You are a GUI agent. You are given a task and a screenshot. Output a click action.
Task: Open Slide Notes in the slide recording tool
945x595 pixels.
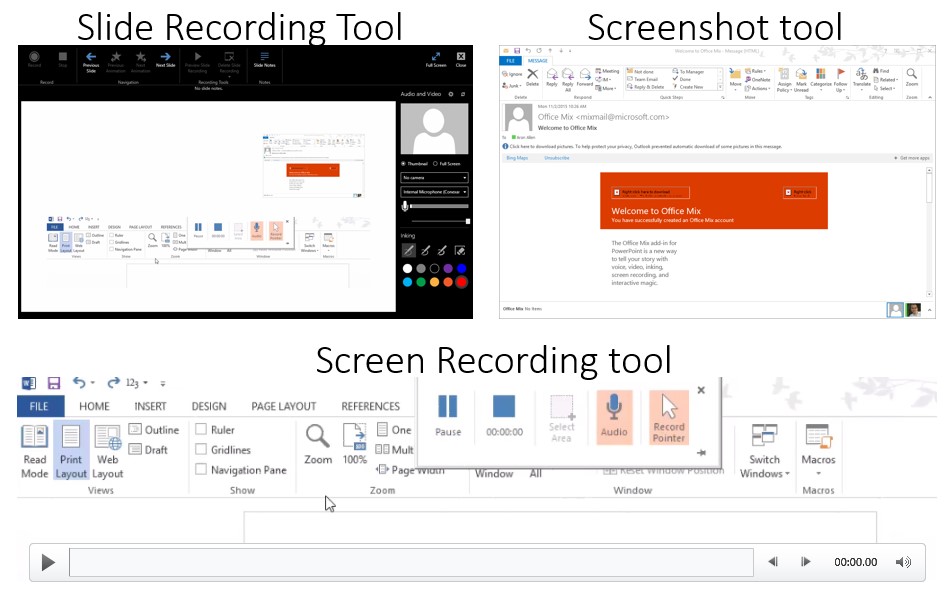264,59
